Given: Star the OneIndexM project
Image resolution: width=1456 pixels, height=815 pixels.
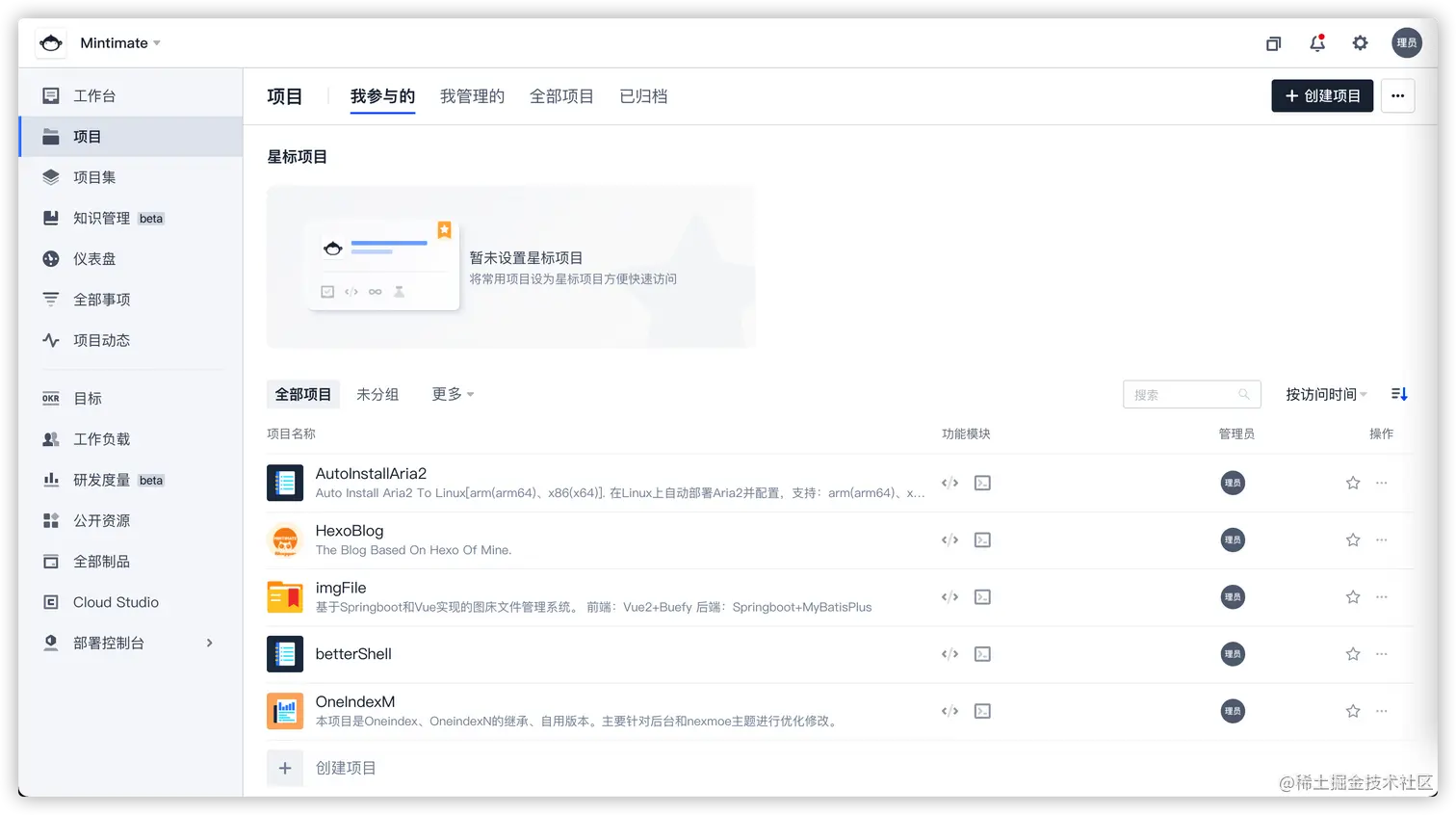Looking at the screenshot, I should (1352, 710).
